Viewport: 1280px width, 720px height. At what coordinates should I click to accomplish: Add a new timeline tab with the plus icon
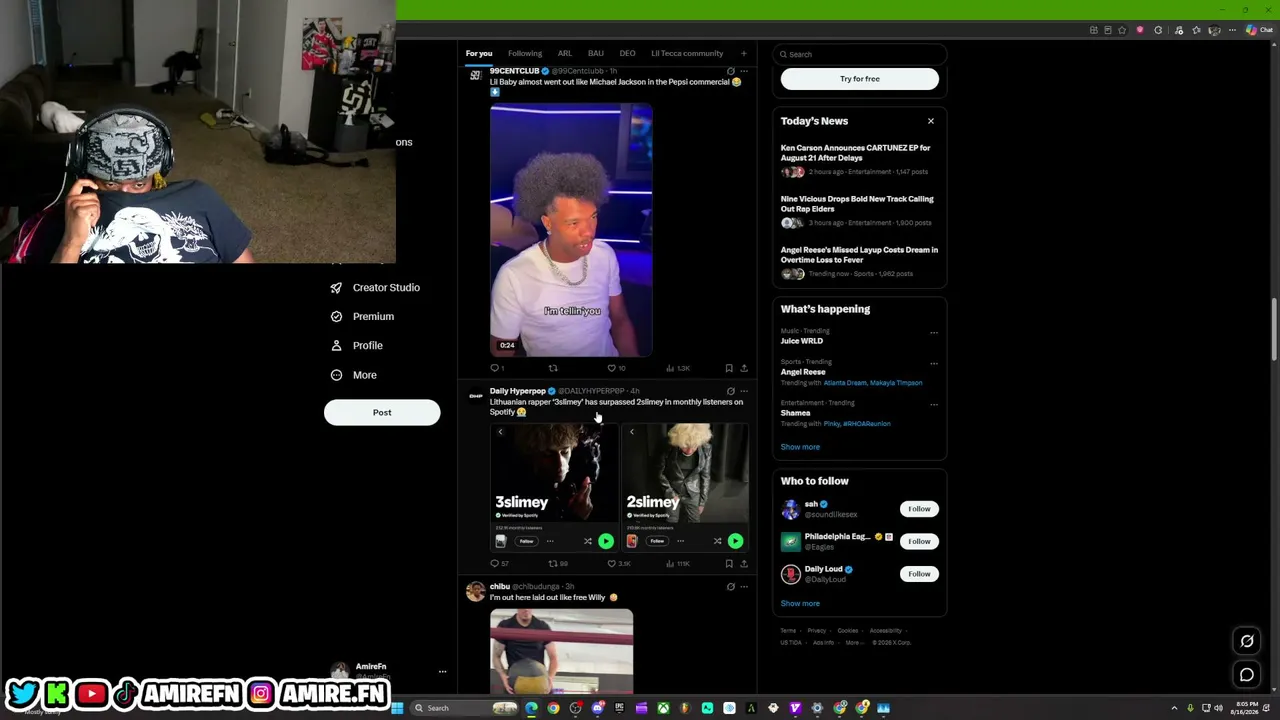743,53
